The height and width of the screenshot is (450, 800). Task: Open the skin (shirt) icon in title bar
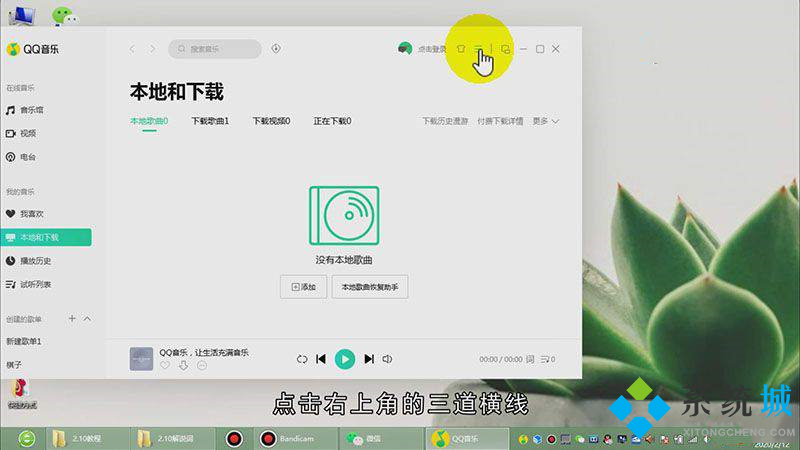click(461, 49)
